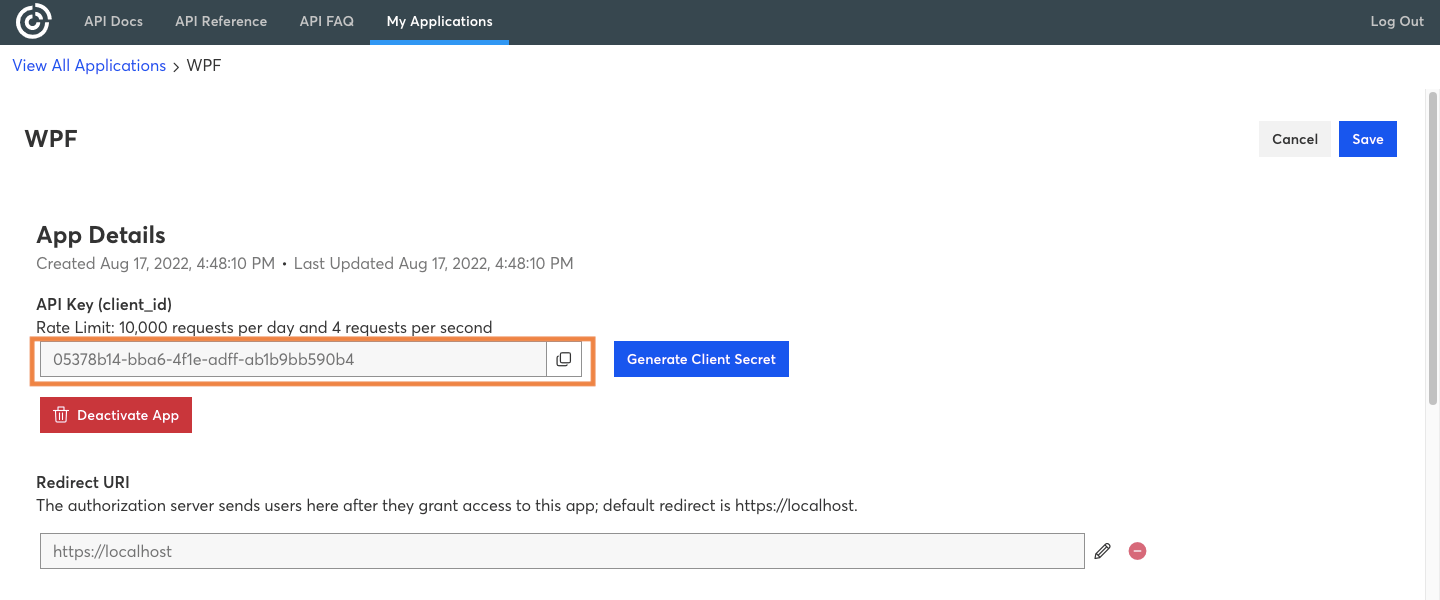
Task: Go to API Reference
Action: point(221,21)
